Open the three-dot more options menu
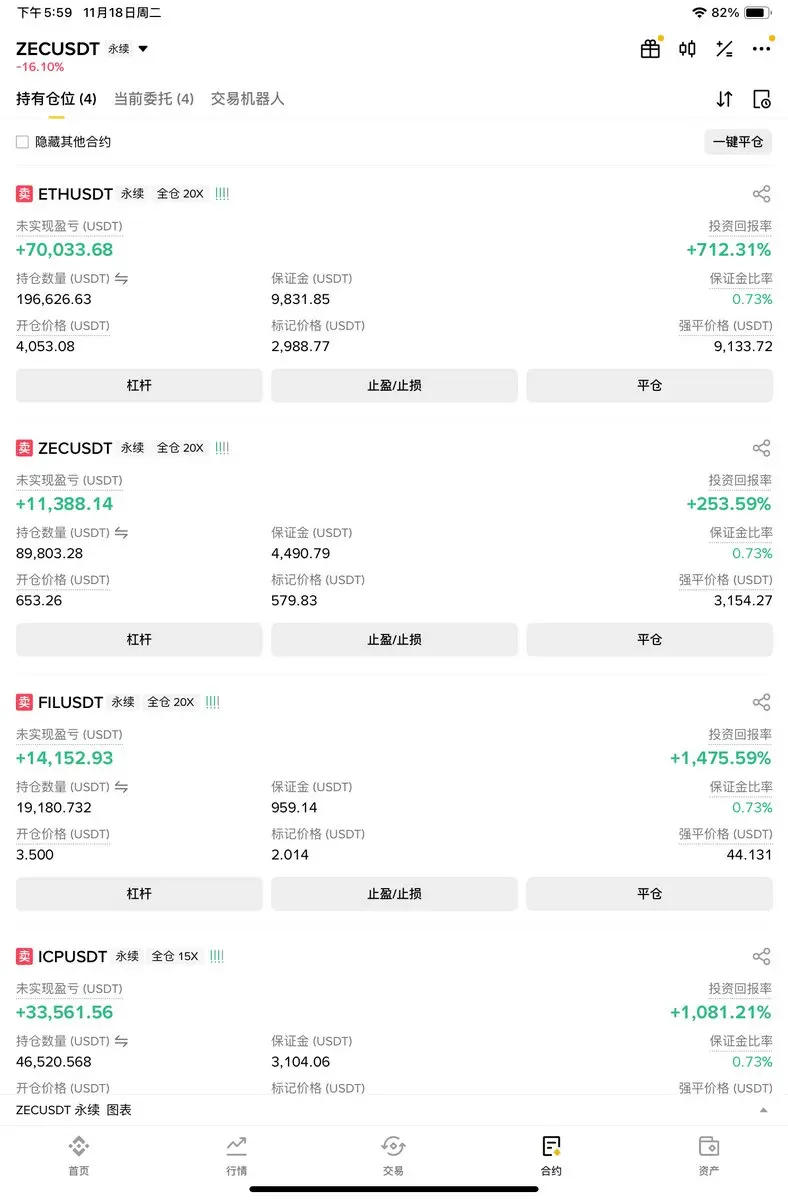The image size is (788, 1200). [761, 49]
